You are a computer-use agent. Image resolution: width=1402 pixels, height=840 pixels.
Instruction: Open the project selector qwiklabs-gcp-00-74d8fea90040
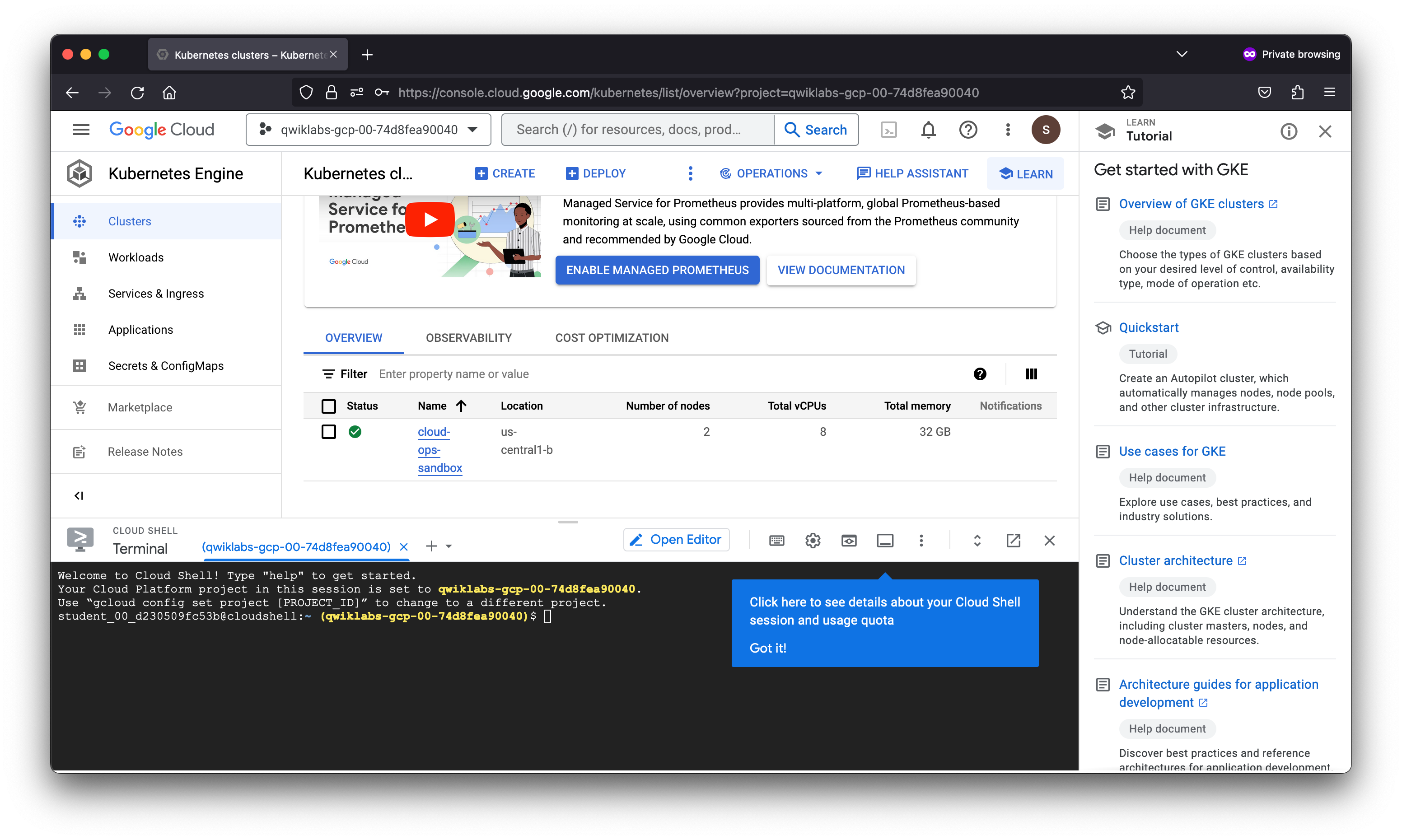(369, 130)
